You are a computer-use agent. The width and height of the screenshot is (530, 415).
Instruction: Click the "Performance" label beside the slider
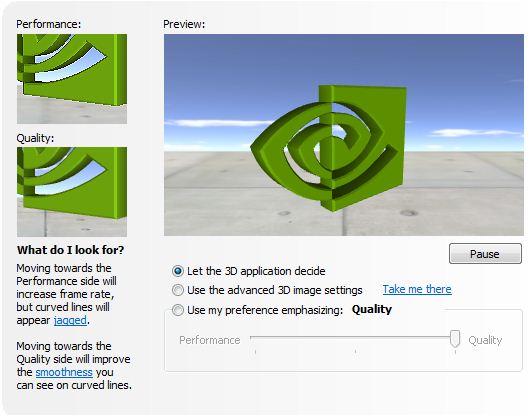click(210, 340)
